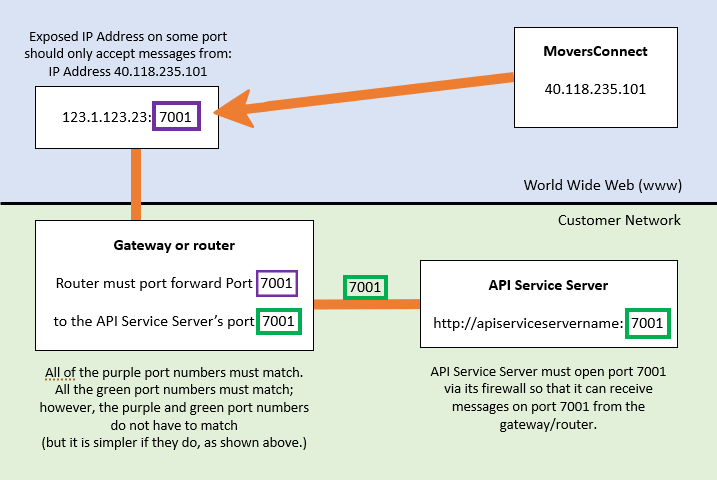The image size is (717, 480).
Task: Click the 'World Wide Web (www)' label
Action: pyautogui.click(x=603, y=185)
